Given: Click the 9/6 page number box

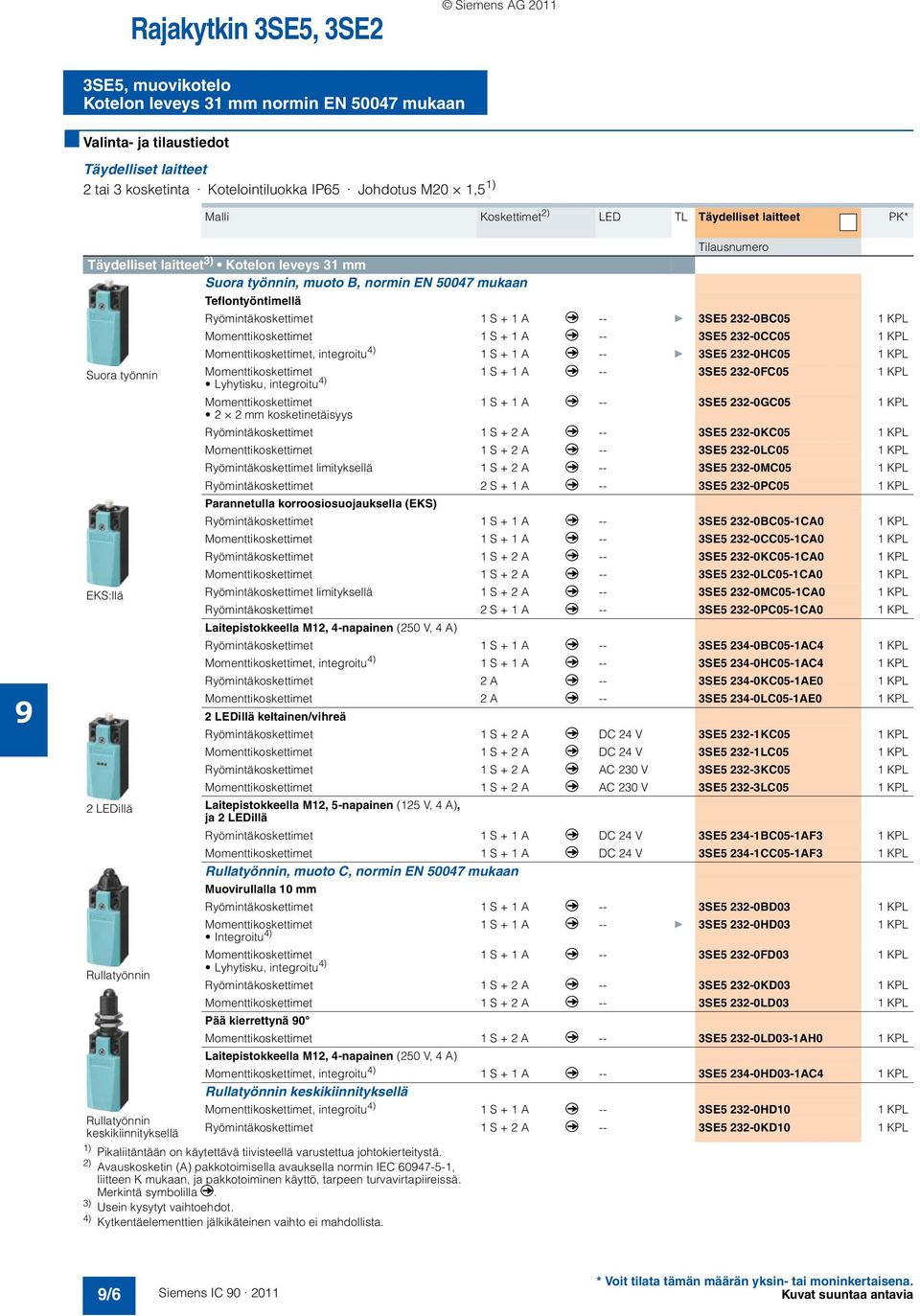Looking at the screenshot, I should (x=109, y=1294).
